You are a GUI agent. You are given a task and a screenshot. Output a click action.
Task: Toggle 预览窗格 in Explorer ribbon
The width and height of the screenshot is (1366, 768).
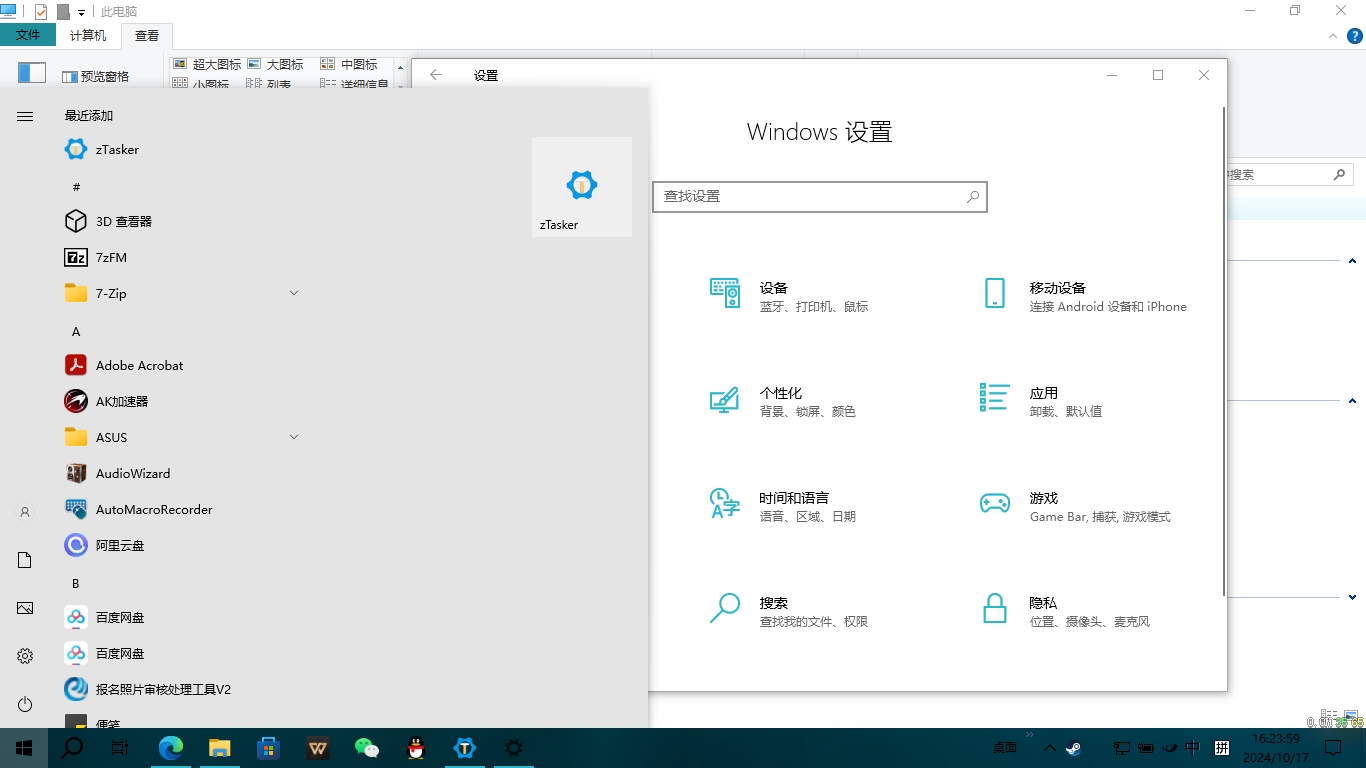[96, 77]
